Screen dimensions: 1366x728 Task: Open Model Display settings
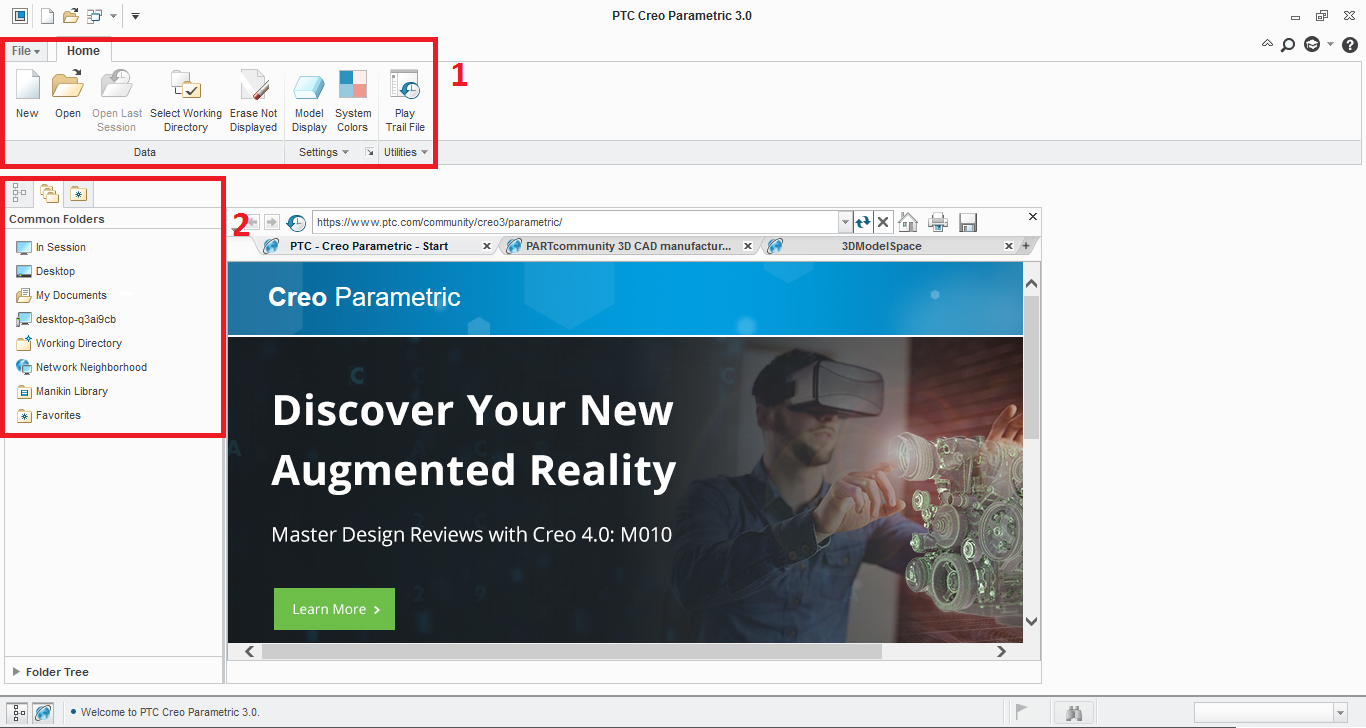[x=309, y=86]
